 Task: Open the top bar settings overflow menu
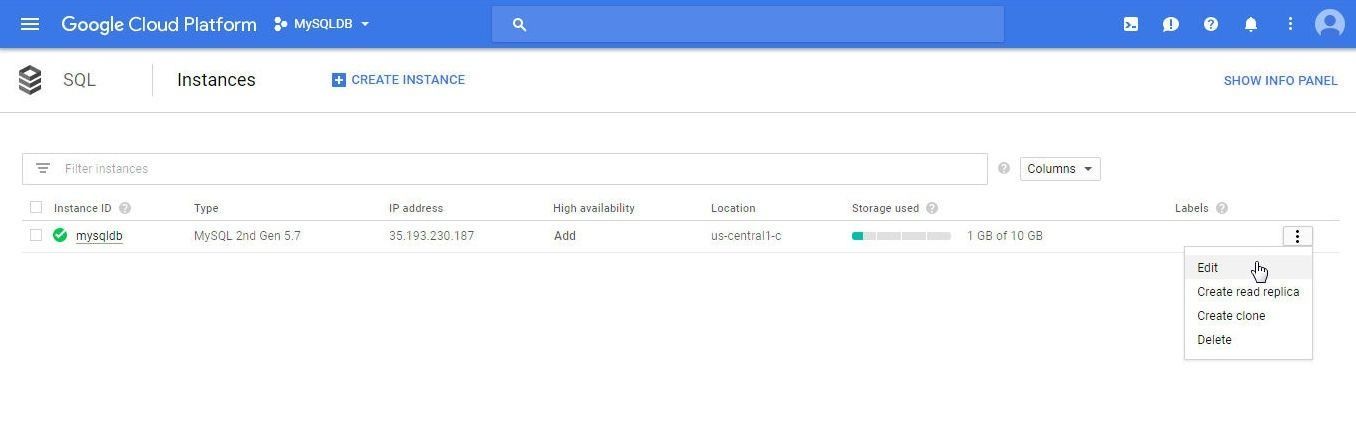1291,24
